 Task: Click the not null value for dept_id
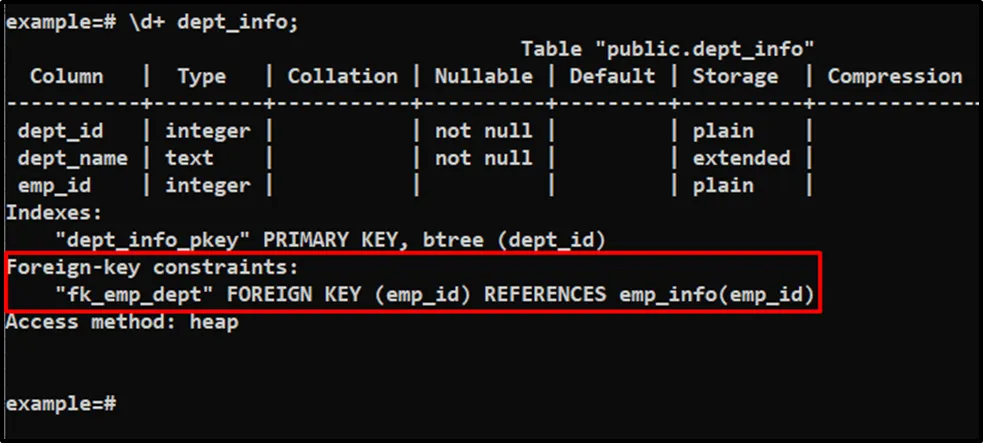tap(483, 131)
